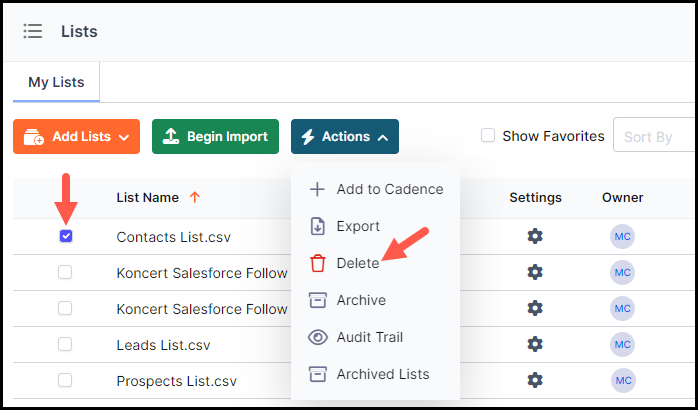Open the Sort By combo box
Screen dimensions: 698x410
(x=653, y=135)
